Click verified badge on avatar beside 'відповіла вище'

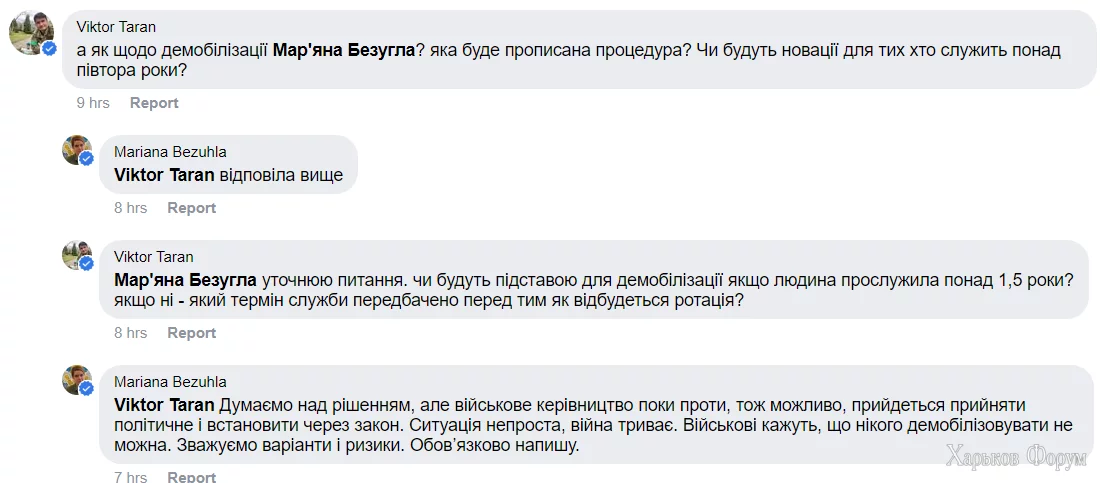click(87, 159)
